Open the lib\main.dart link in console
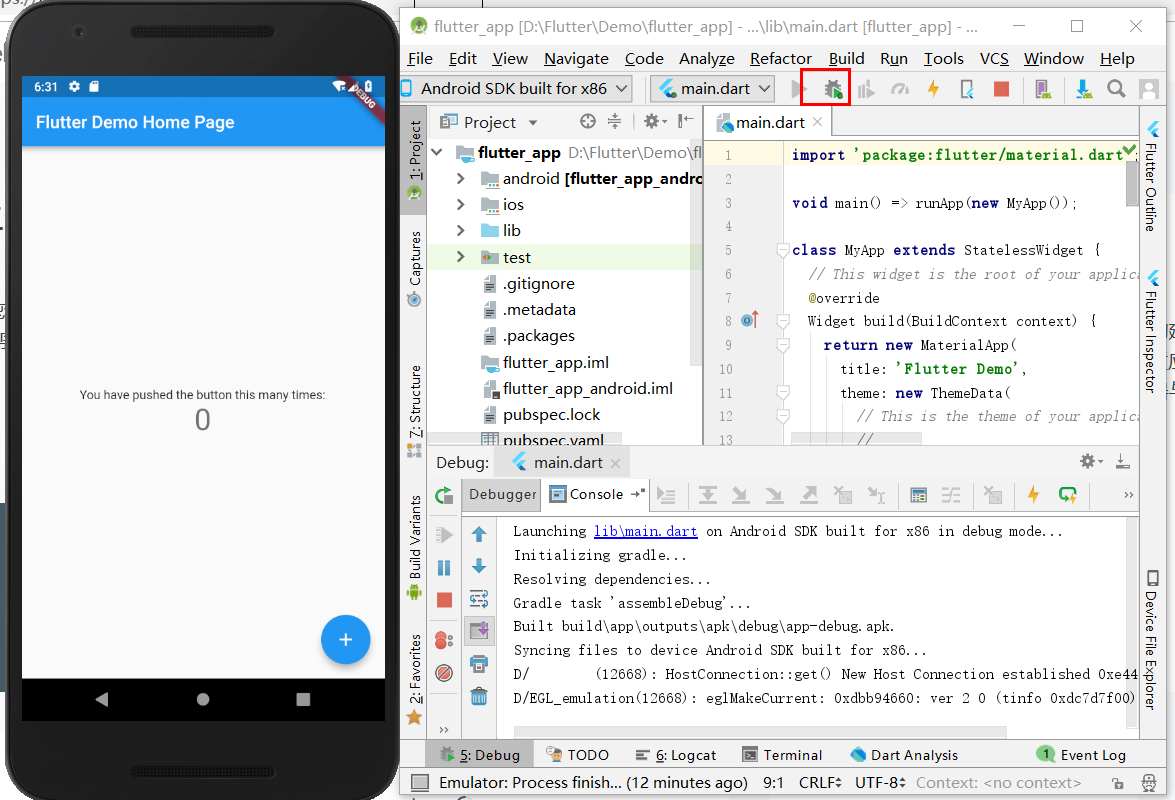The width and height of the screenshot is (1175, 800). pyautogui.click(x=645, y=531)
